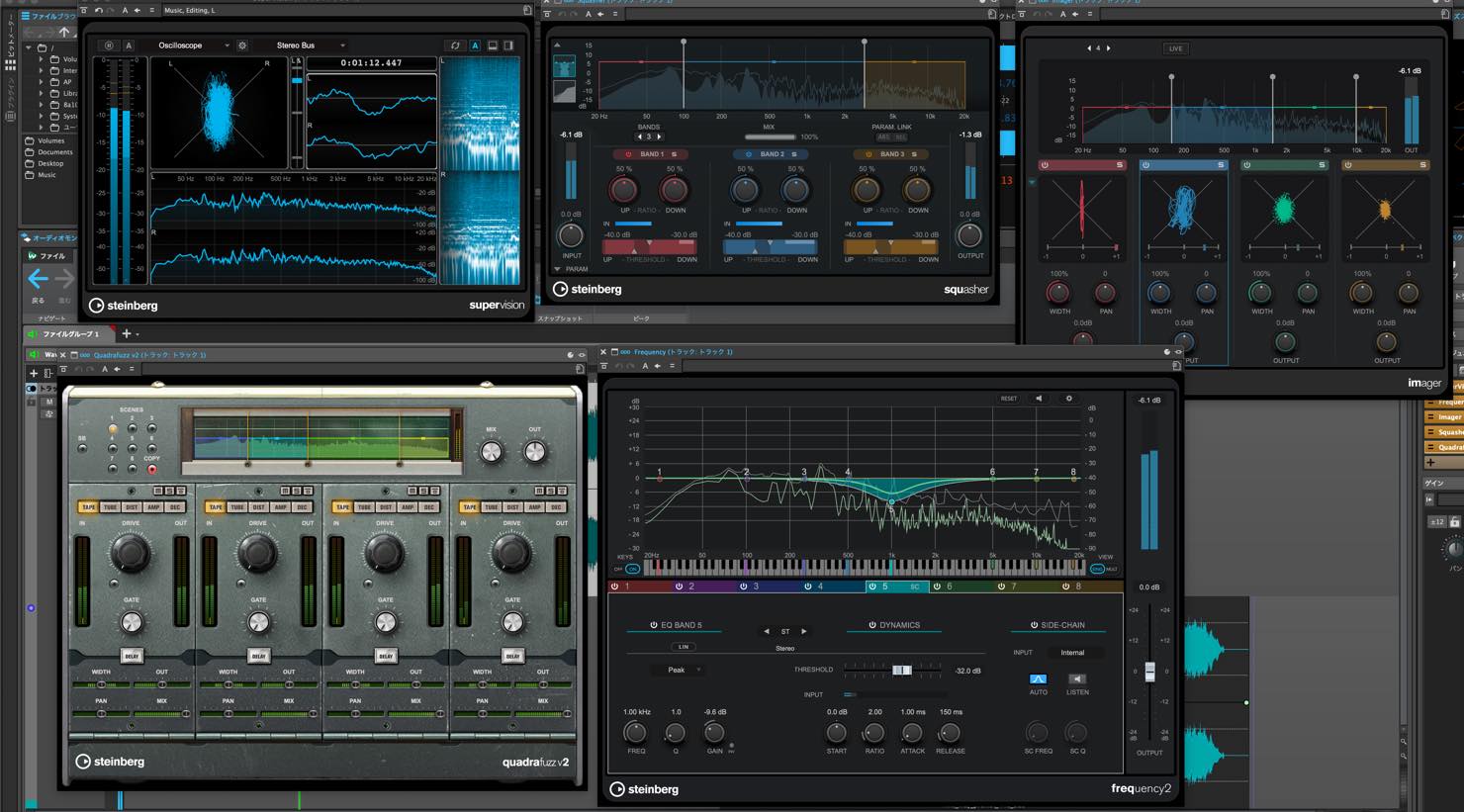Open SuperVision module settings gear
This screenshot has width=1464, height=812.
(x=242, y=45)
